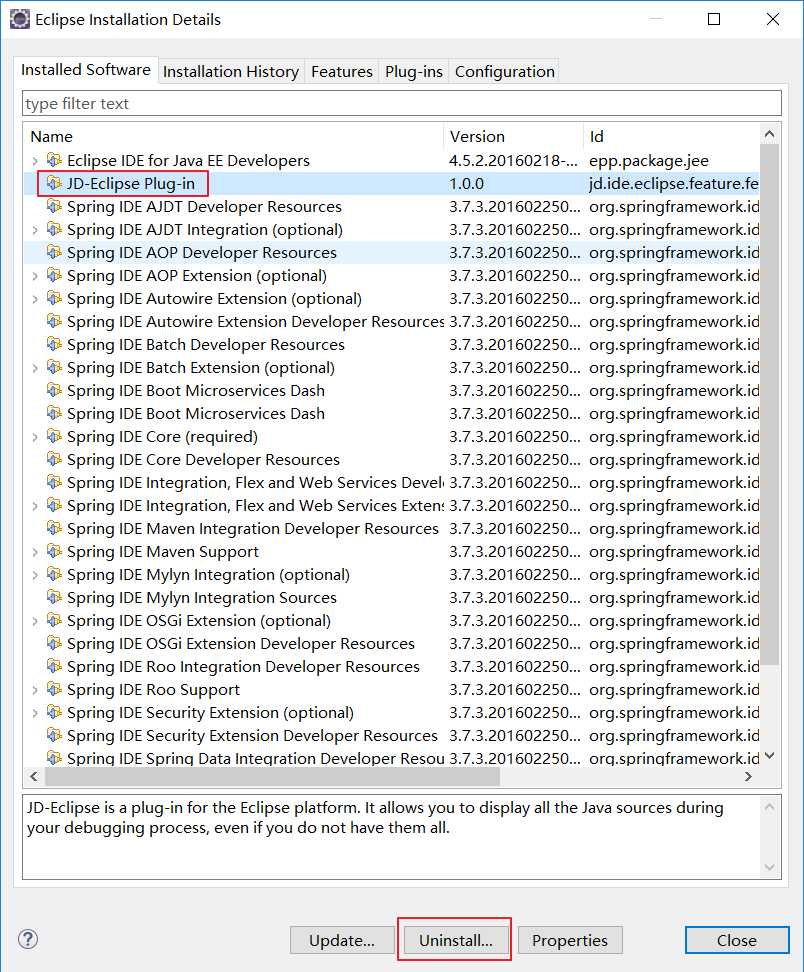The width and height of the screenshot is (804, 972).
Task: Click the icon beside Spring IDE Core Developer Resources
Action: click(x=54, y=459)
